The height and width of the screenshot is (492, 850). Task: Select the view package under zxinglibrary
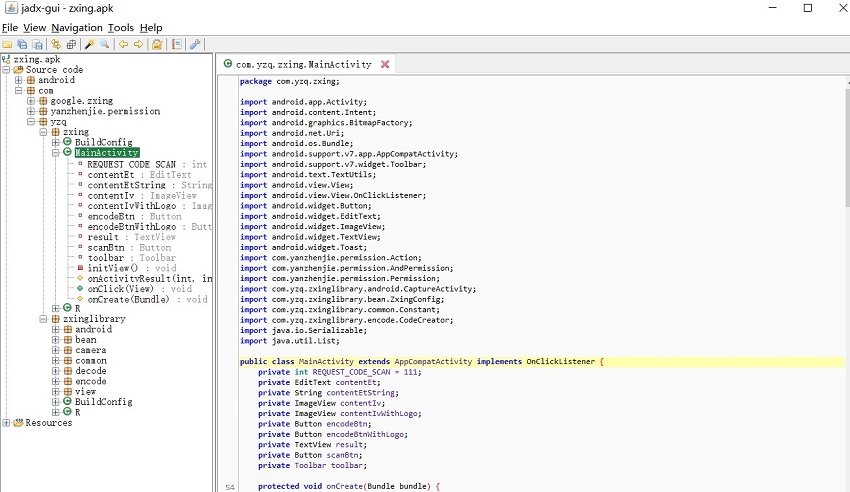pos(86,391)
